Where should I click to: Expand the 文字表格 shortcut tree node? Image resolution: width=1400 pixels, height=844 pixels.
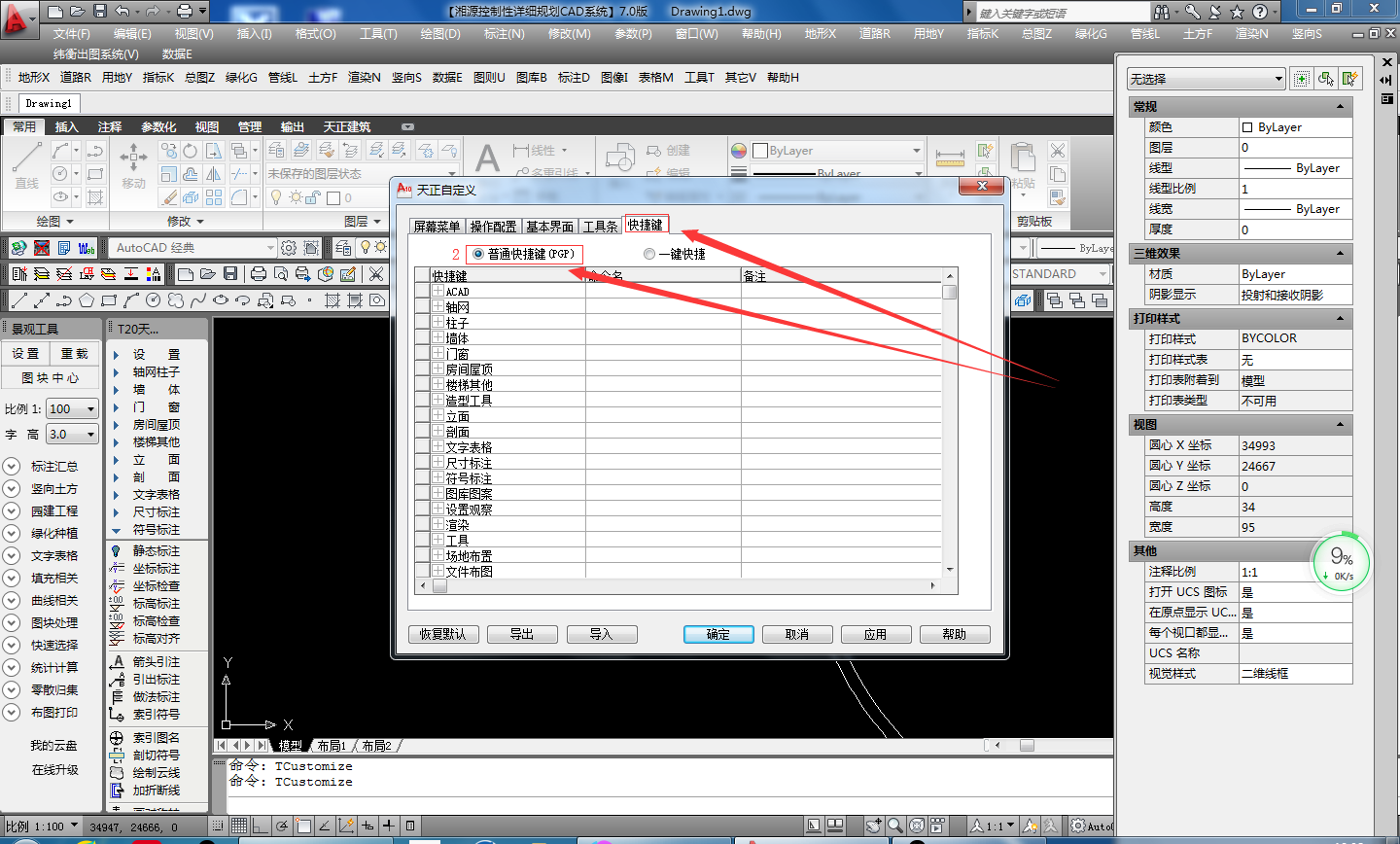(438, 446)
